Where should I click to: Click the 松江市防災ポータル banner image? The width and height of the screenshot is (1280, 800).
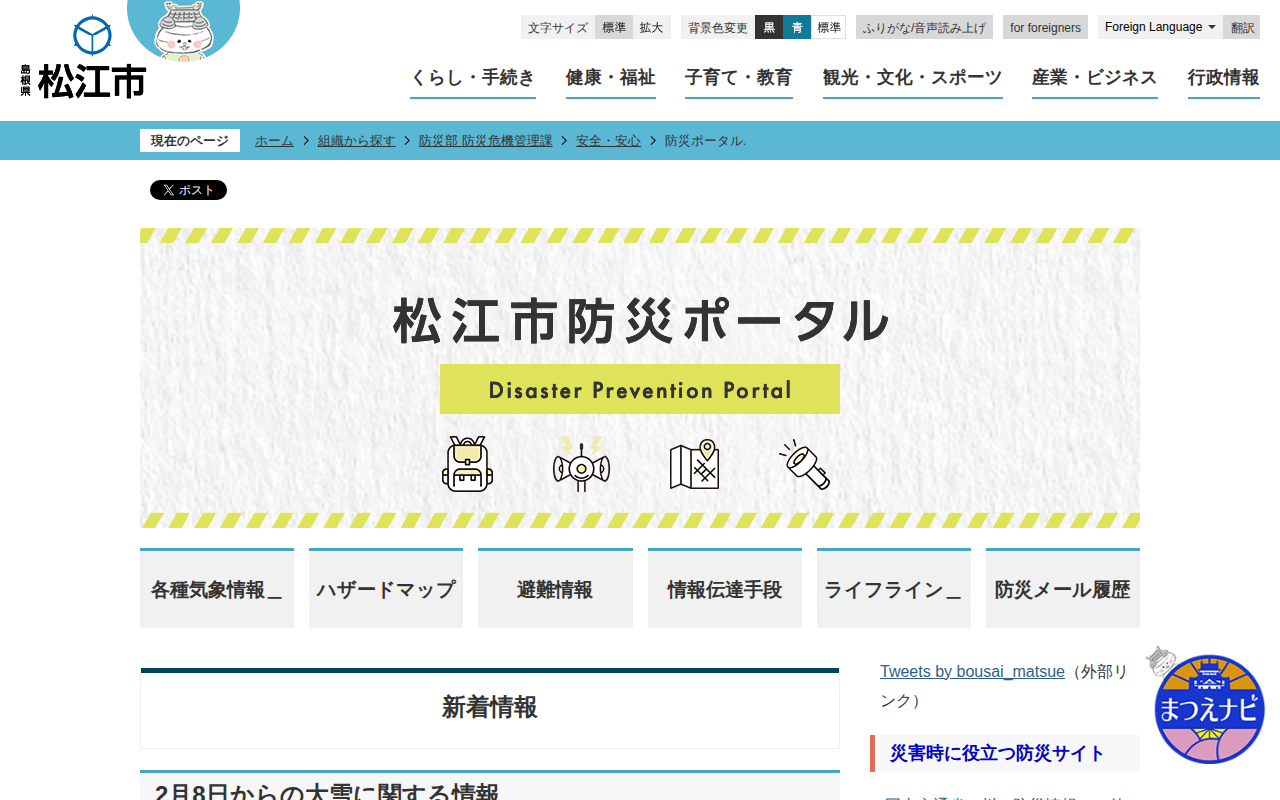[640, 378]
